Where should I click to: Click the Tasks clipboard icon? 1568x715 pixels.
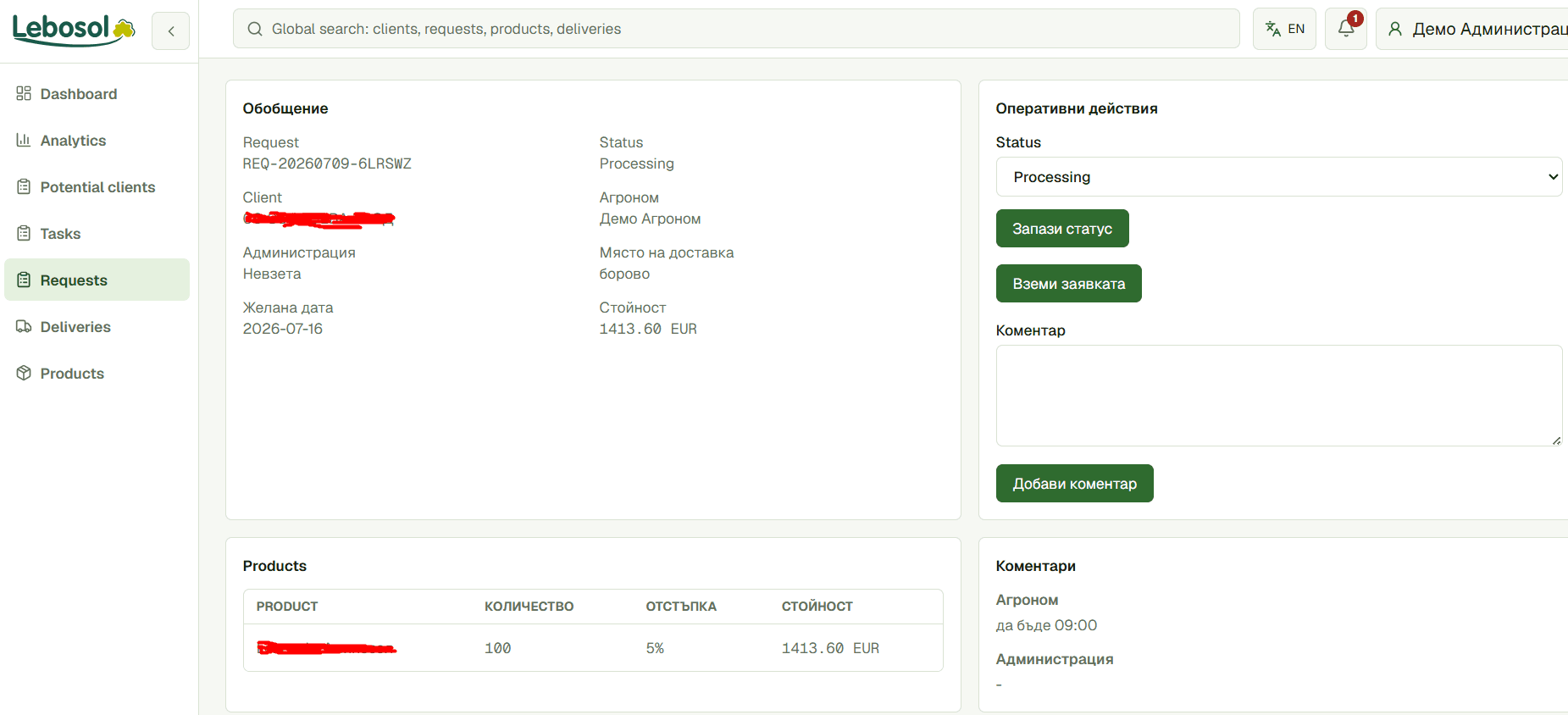[24, 233]
